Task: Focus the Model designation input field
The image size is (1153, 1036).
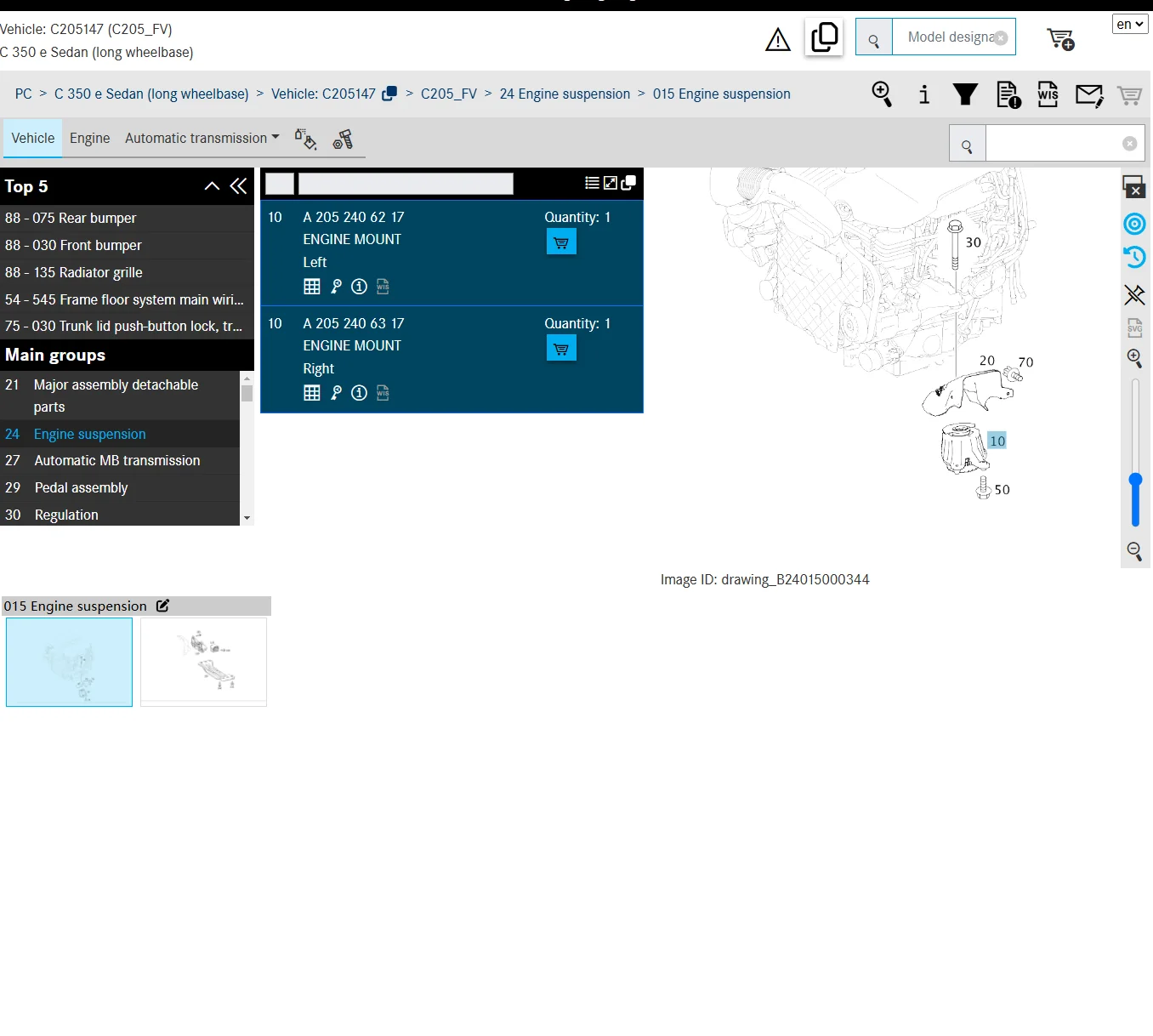Action: (x=949, y=37)
